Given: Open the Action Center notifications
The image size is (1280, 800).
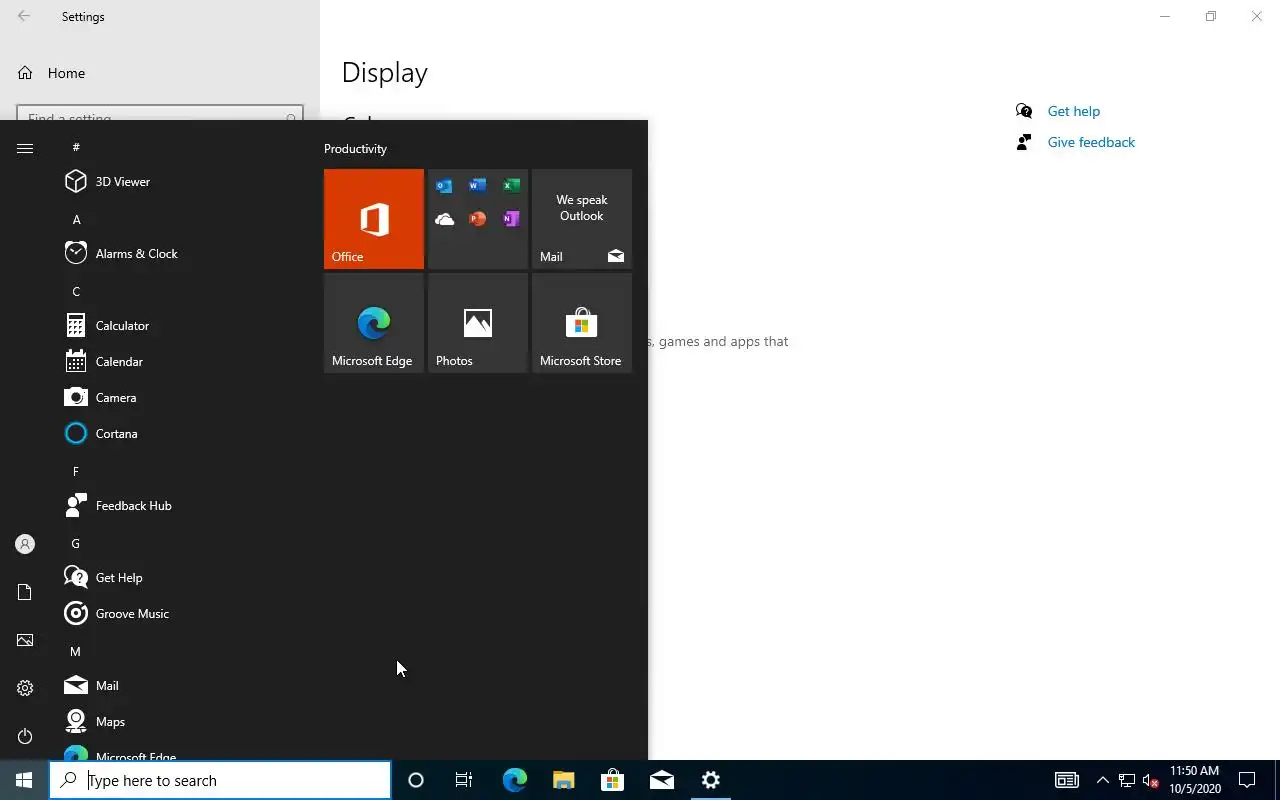Looking at the screenshot, I should 1247,780.
